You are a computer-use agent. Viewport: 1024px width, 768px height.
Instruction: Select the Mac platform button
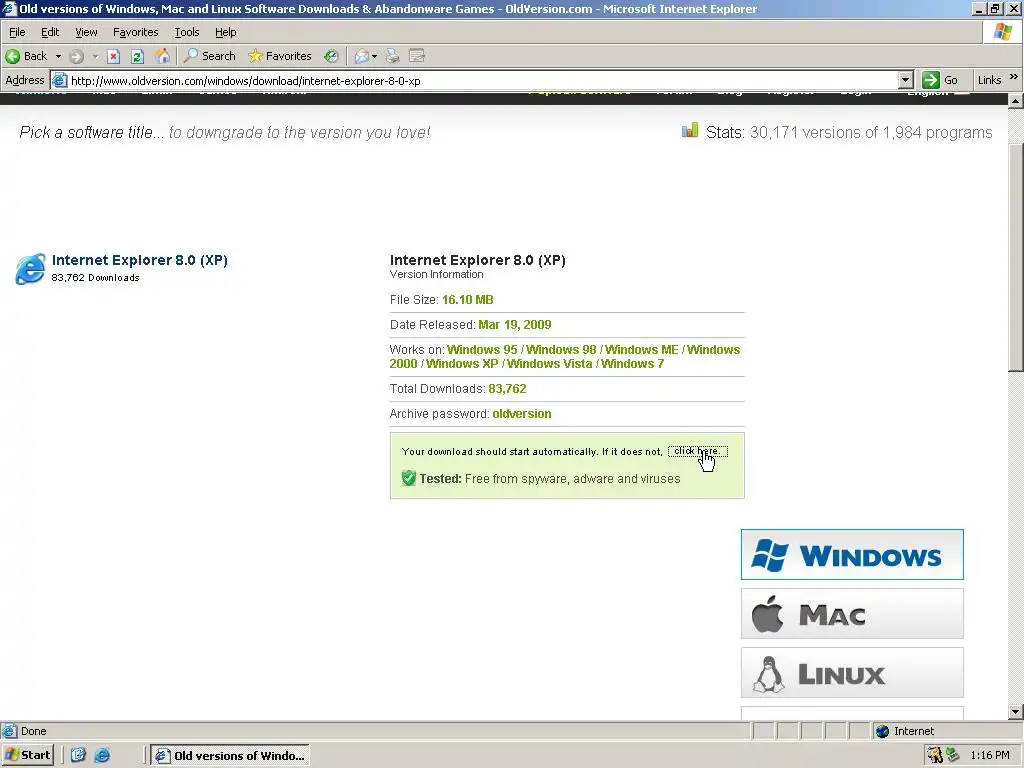tap(852, 614)
